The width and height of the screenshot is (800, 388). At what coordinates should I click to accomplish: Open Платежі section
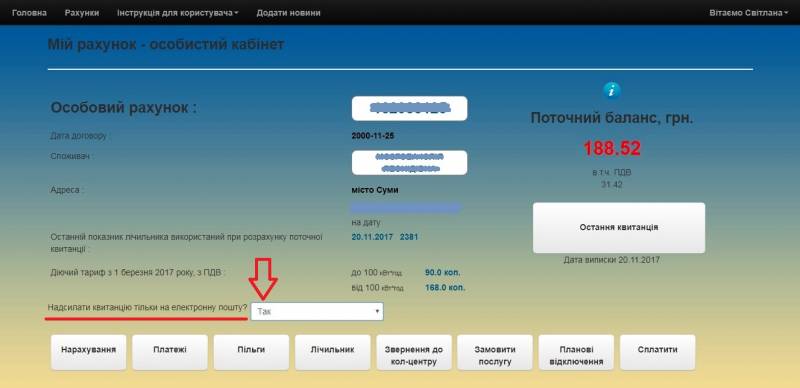tap(170, 352)
